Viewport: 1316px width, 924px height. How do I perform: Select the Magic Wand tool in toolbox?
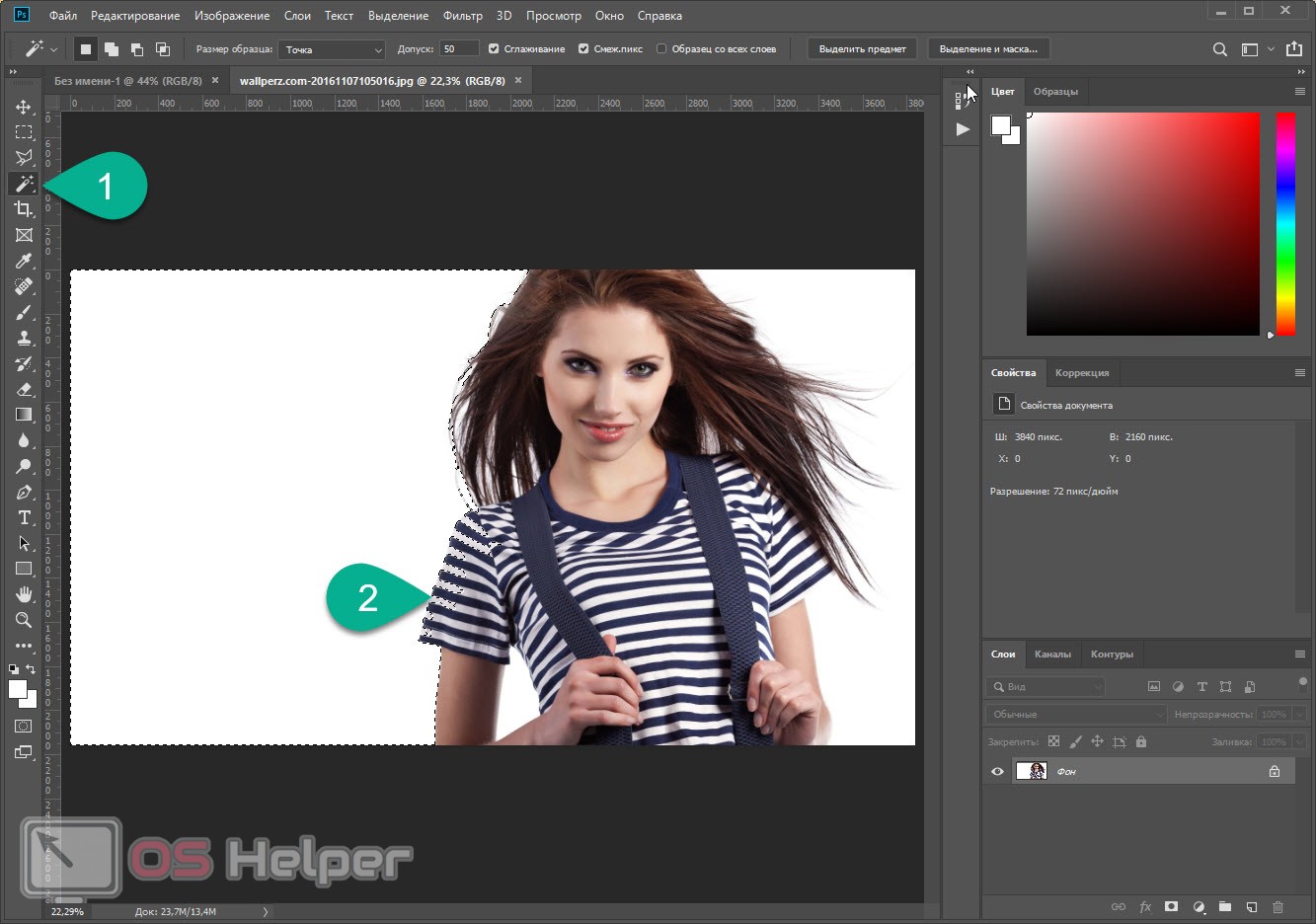(24, 184)
